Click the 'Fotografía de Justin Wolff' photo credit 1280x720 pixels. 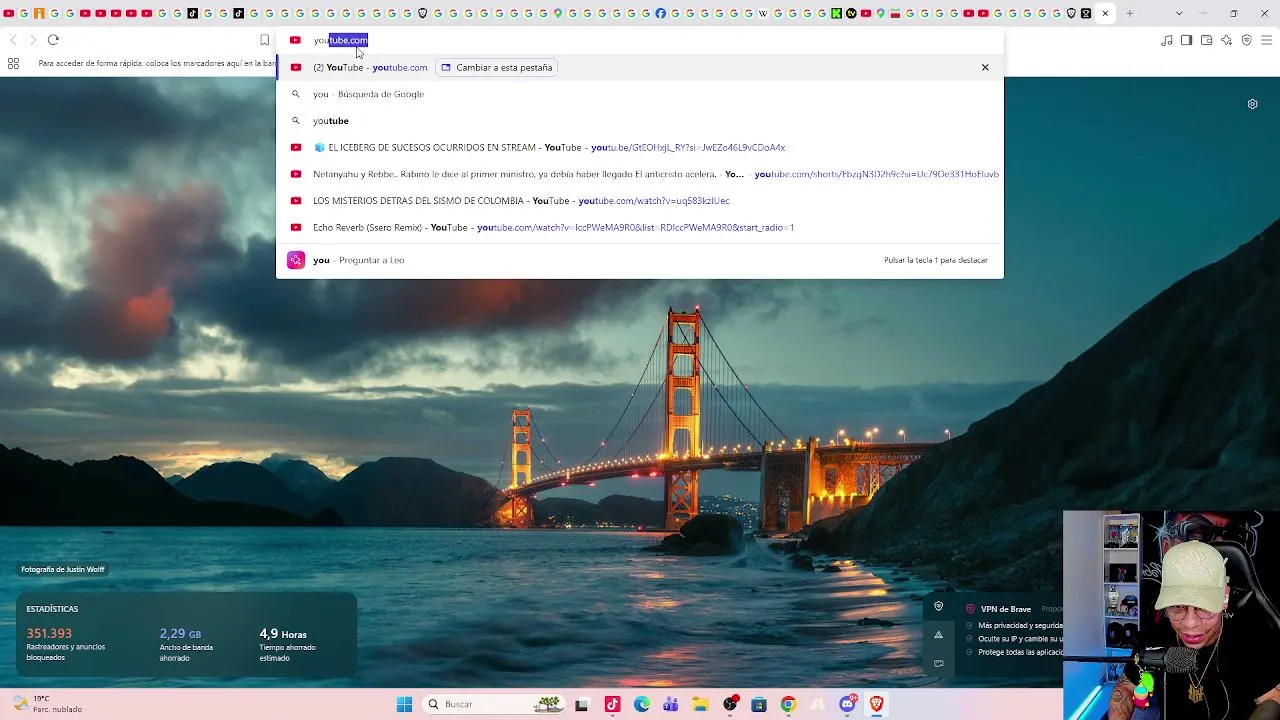coord(63,569)
